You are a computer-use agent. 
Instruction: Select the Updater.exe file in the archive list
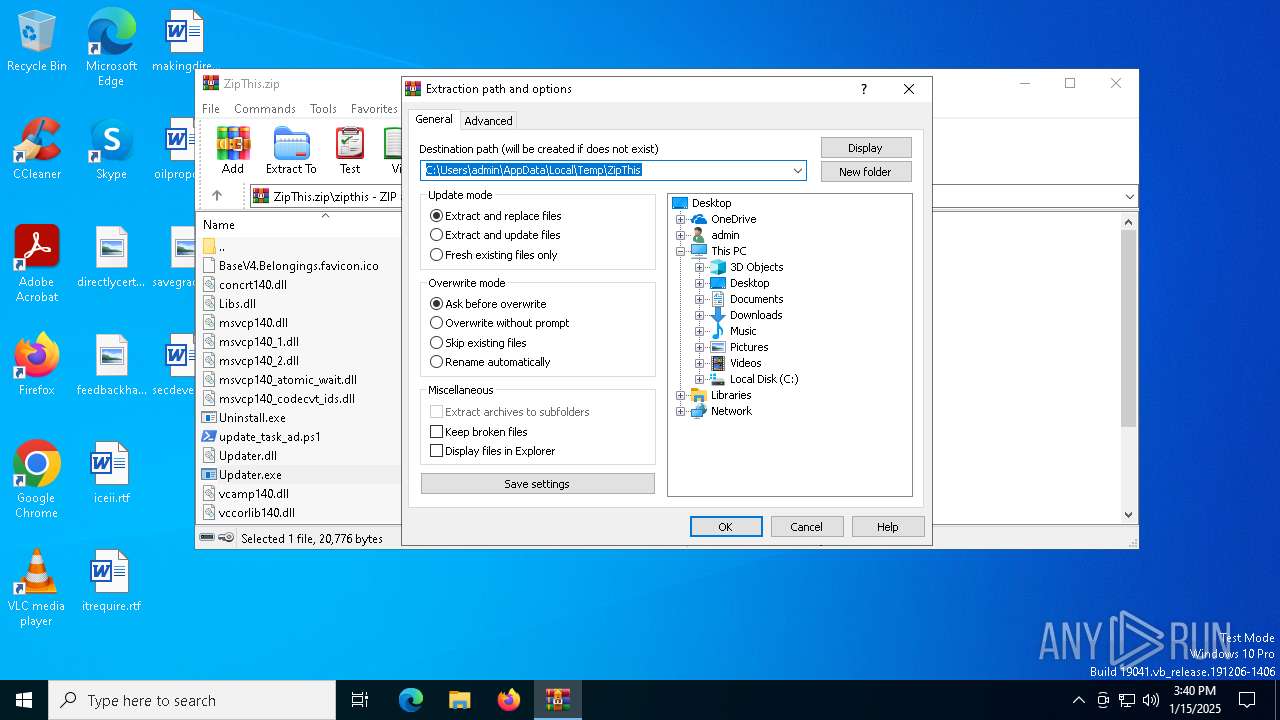250,475
